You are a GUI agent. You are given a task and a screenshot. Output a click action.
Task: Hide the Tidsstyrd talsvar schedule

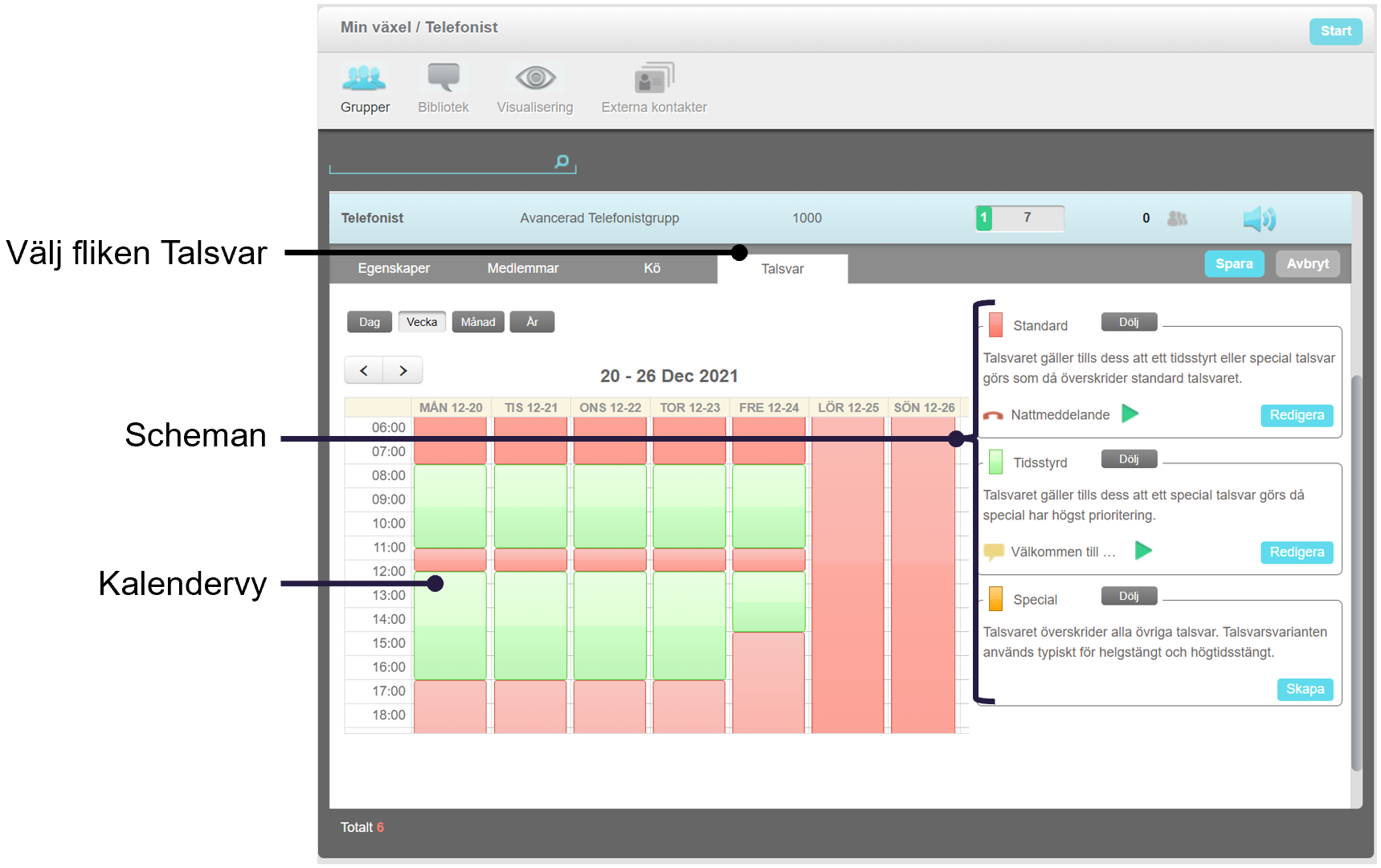pos(1129,459)
